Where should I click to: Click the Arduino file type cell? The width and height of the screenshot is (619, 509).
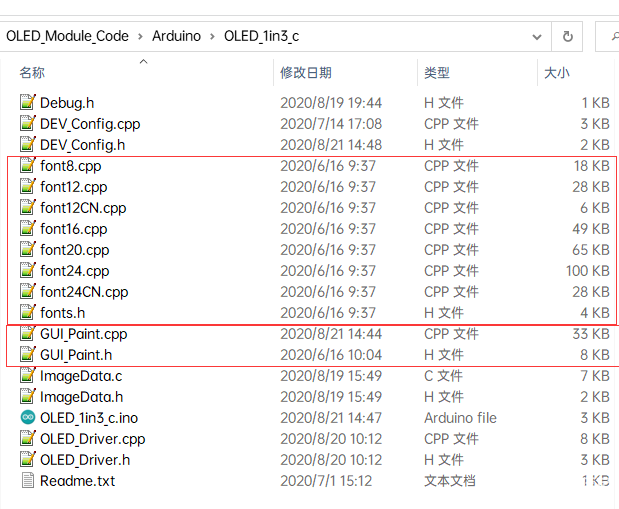pos(460,418)
